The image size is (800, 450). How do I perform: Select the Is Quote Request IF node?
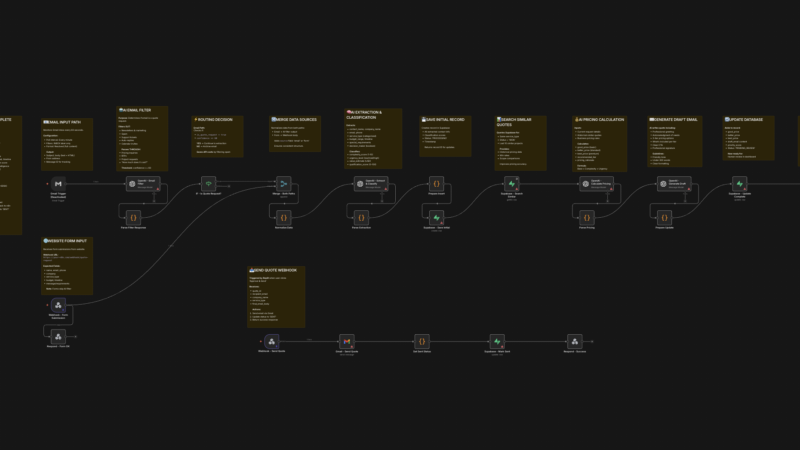(x=208, y=185)
